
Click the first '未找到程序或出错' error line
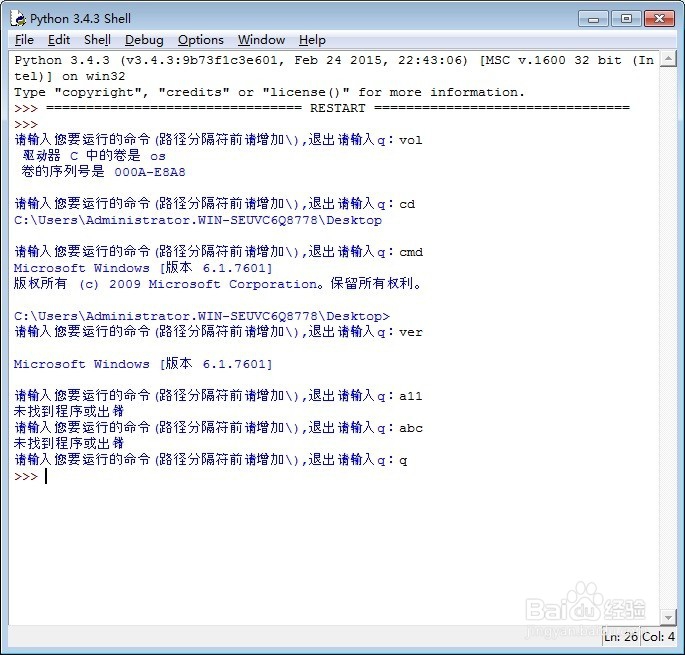(69, 411)
